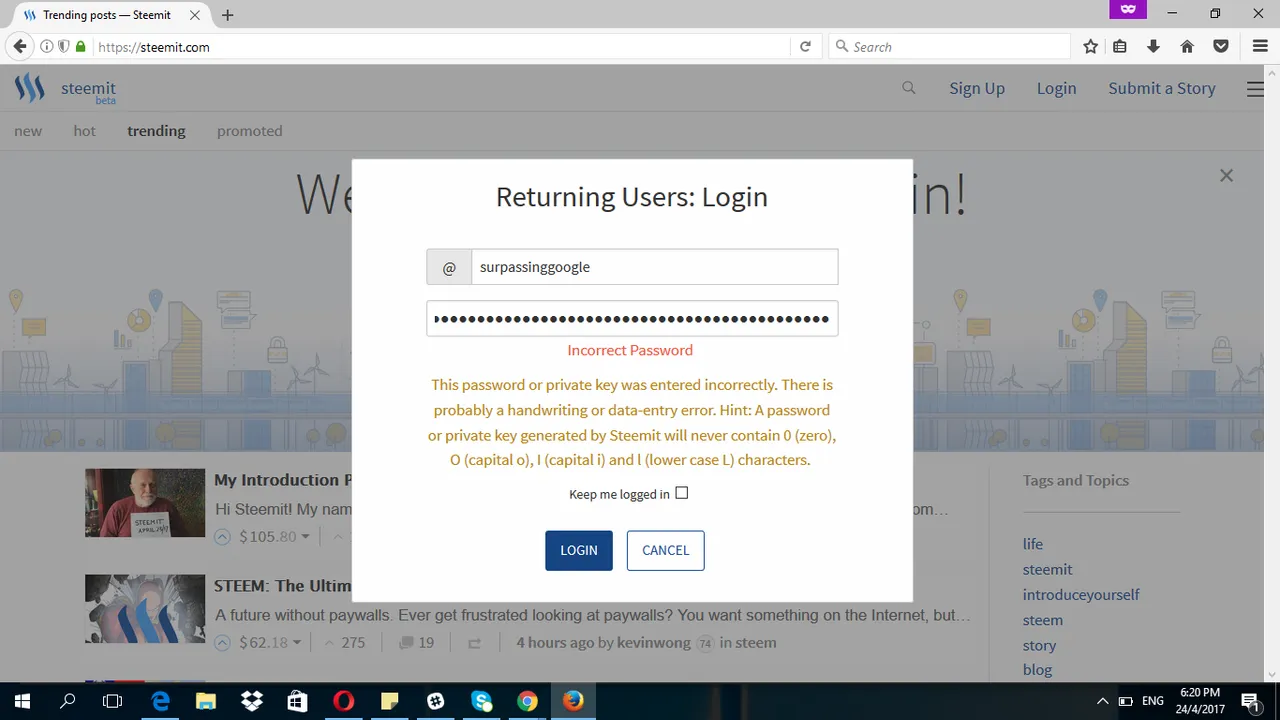Select the Trending posts browser tab
Image resolution: width=1280 pixels, height=720 pixels.
[108, 15]
